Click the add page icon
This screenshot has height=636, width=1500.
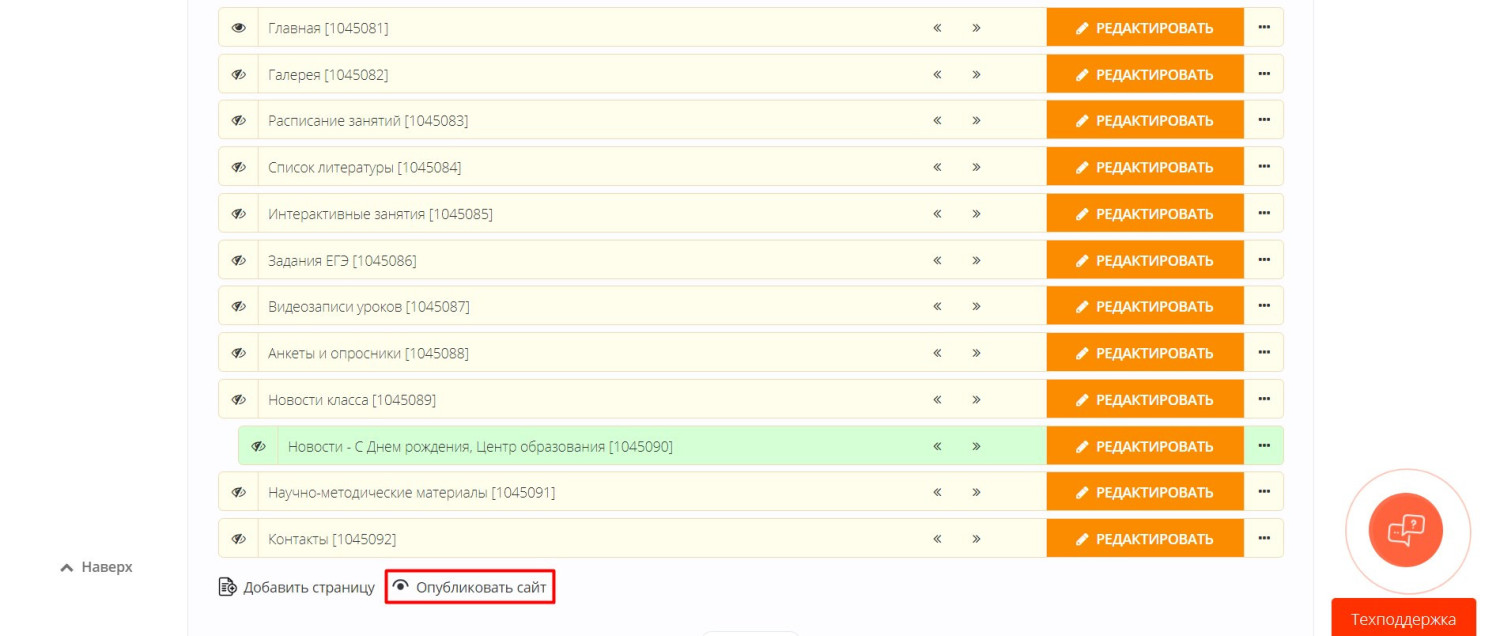(x=228, y=587)
